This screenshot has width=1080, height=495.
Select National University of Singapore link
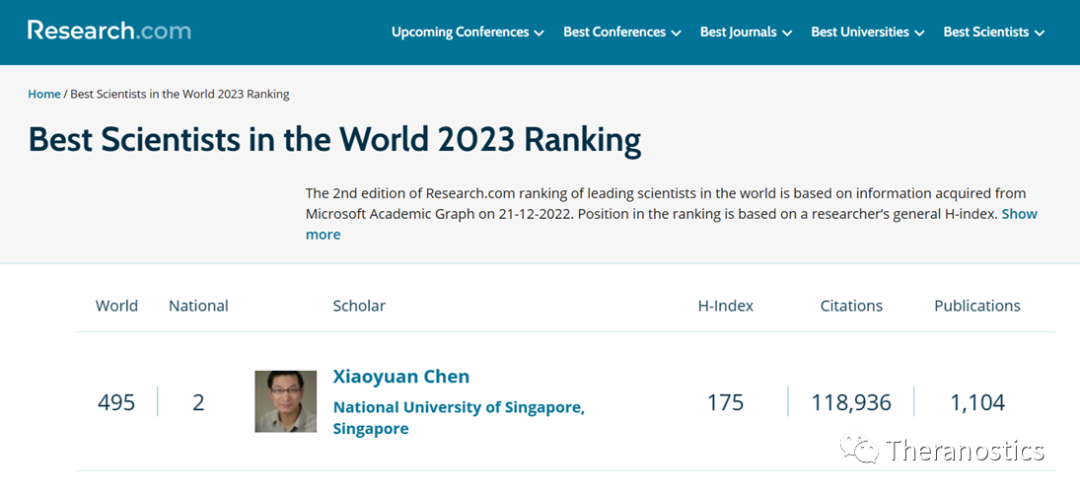pyautogui.click(x=458, y=407)
